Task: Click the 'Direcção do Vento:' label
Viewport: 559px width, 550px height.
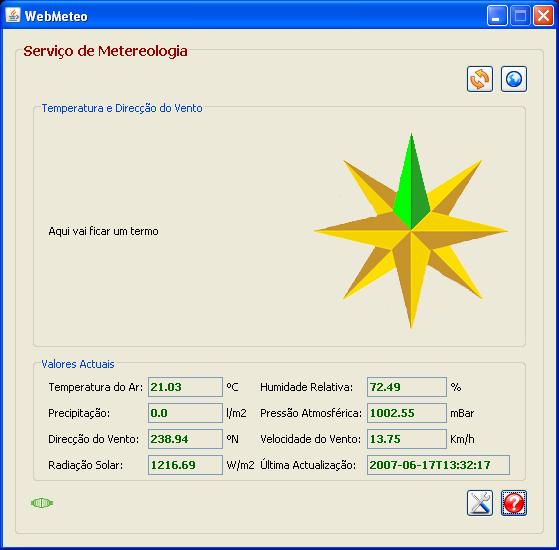Action: tap(94, 439)
